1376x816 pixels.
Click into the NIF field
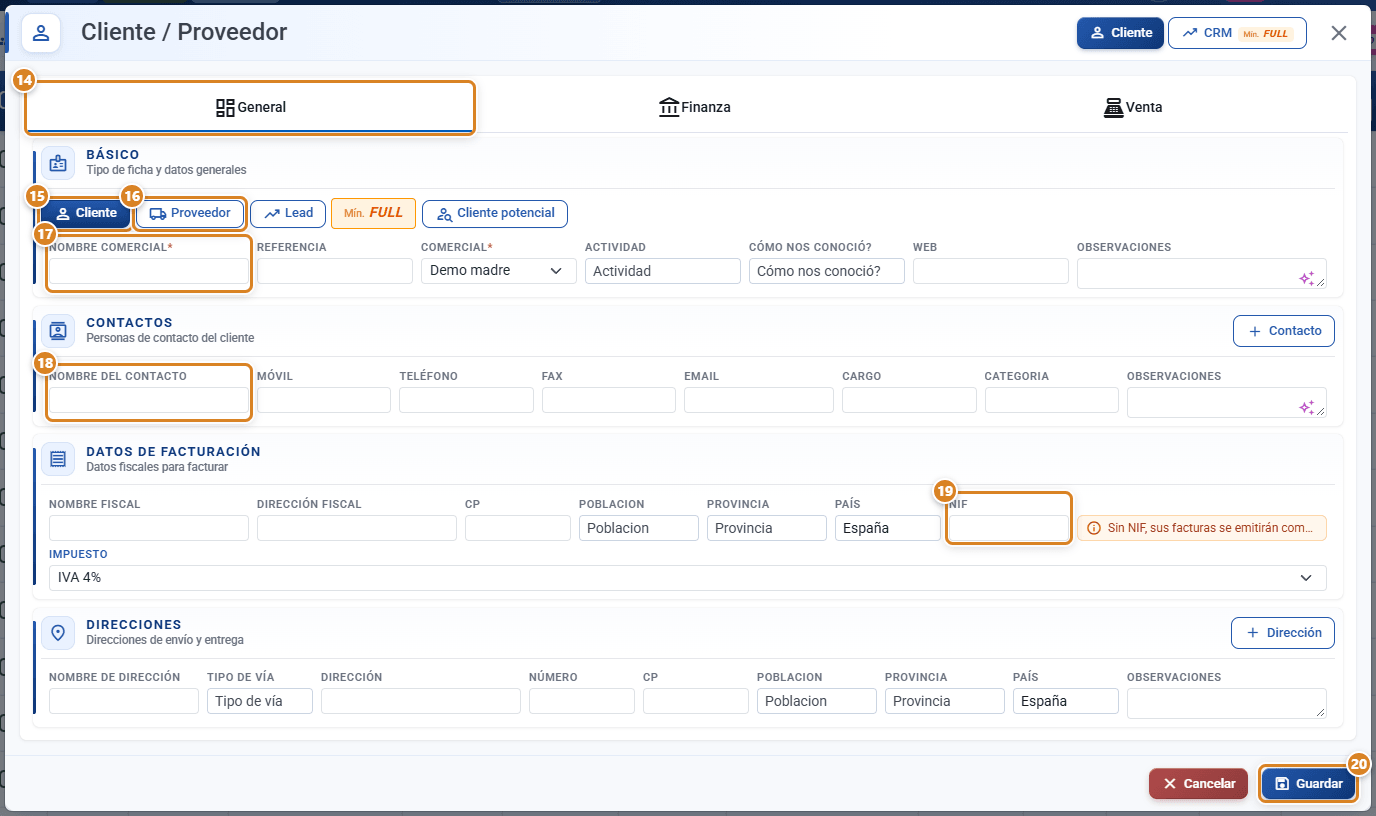tap(1009, 528)
